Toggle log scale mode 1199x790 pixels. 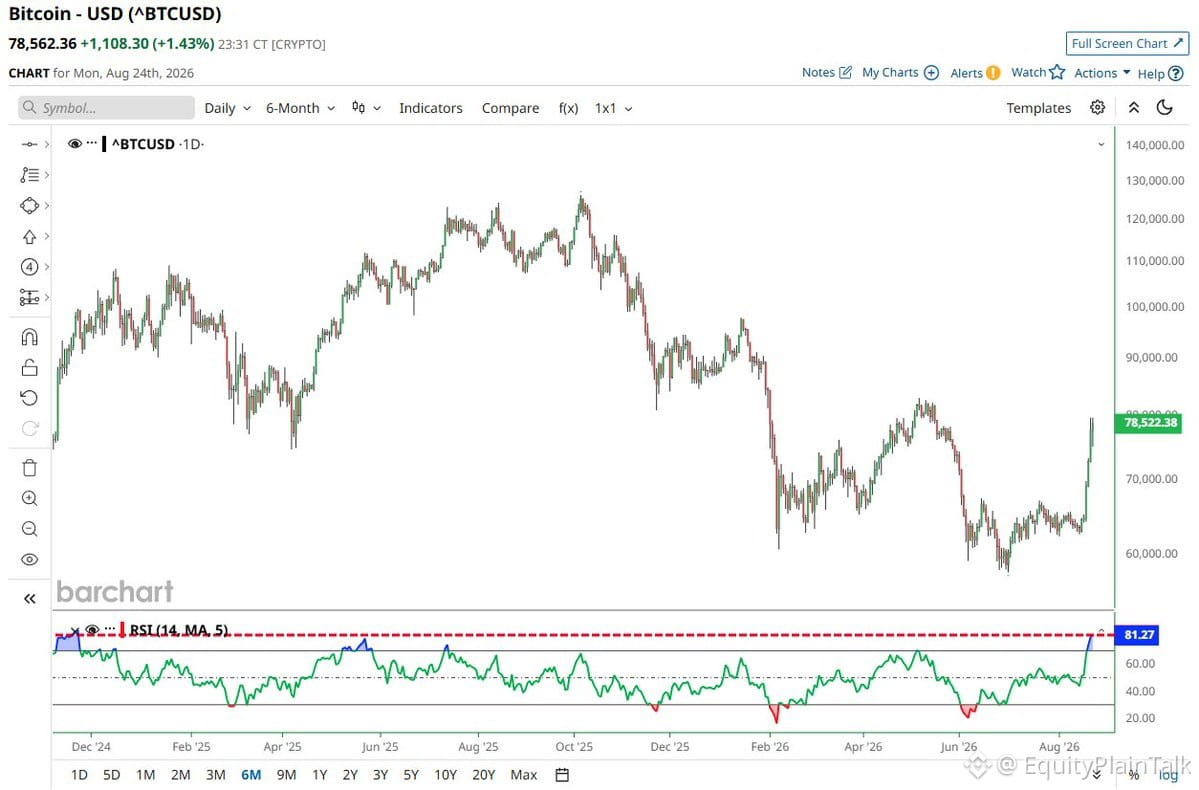(x=1168, y=775)
